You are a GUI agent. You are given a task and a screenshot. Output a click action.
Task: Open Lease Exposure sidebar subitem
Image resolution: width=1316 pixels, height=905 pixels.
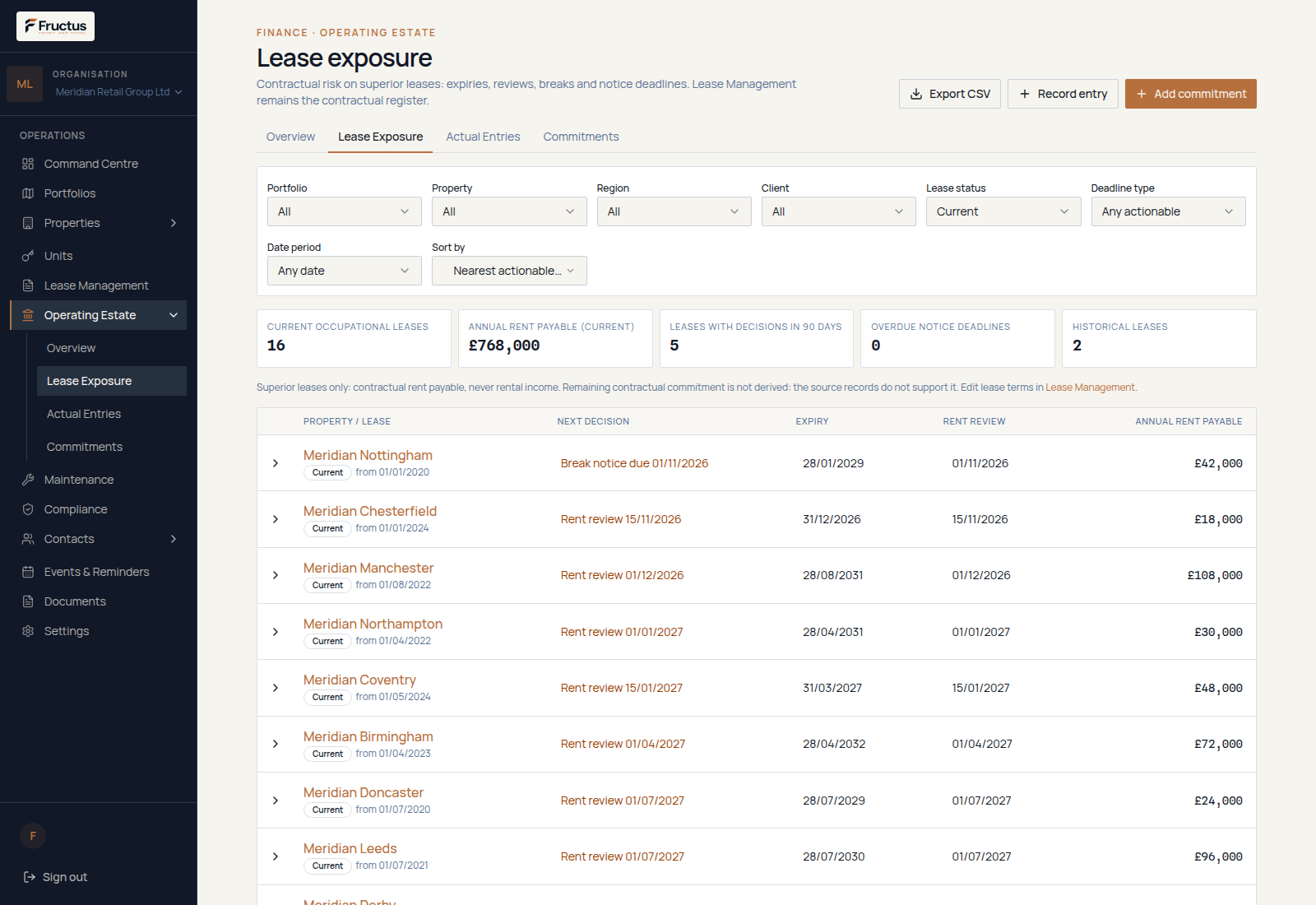click(x=111, y=381)
